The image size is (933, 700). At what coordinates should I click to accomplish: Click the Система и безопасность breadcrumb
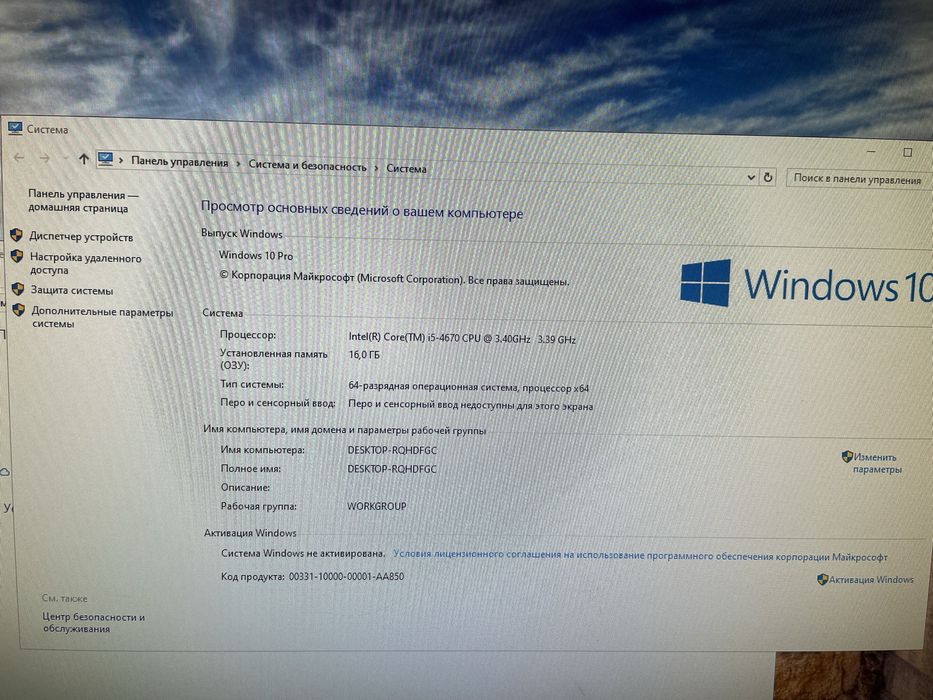[x=308, y=166]
